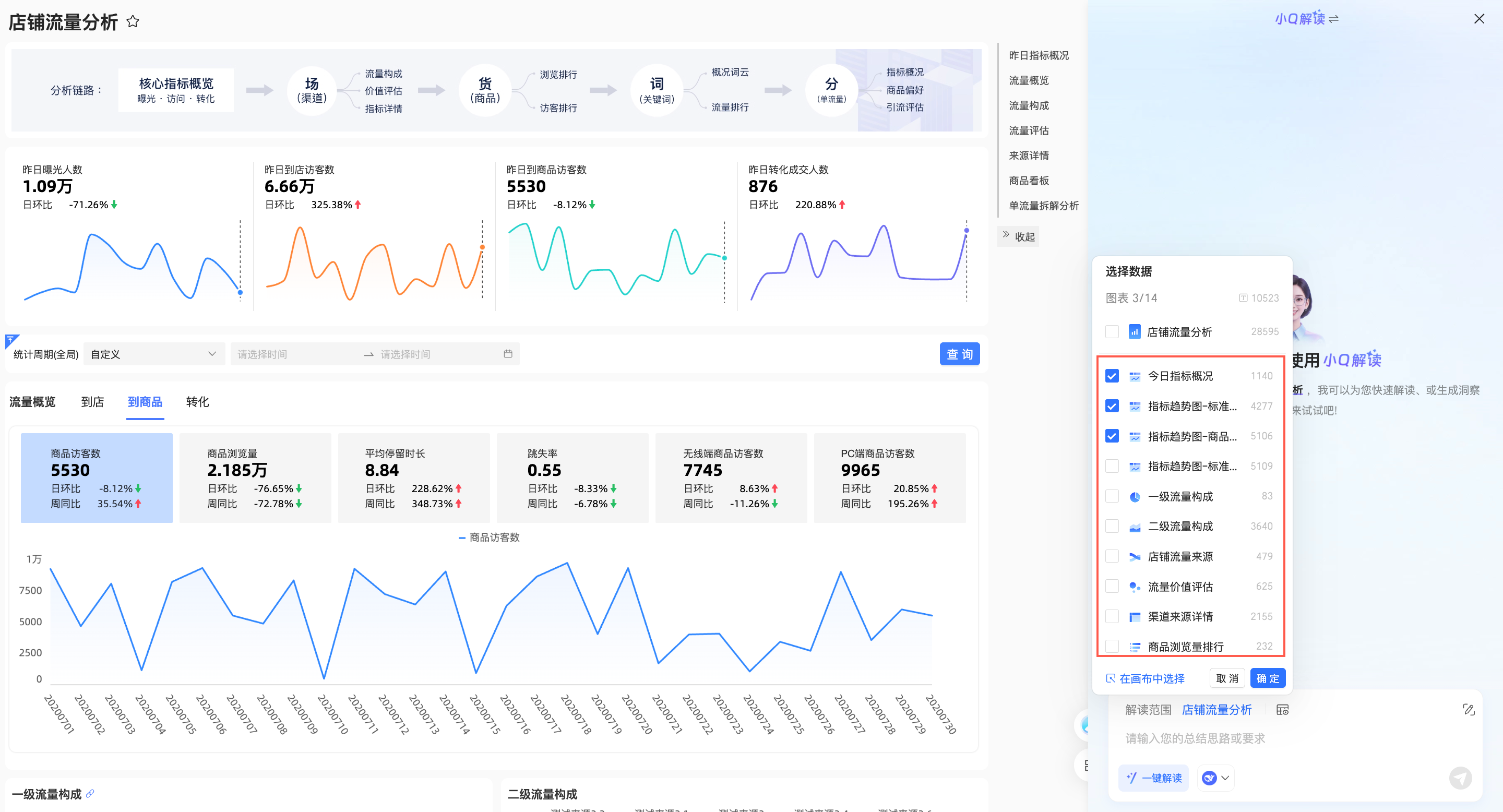Viewport: 1503px width, 812px height.
Task: Check the 店铺流量来源 checkbox
Action: pyautogui.click(x=1112, y=556)
